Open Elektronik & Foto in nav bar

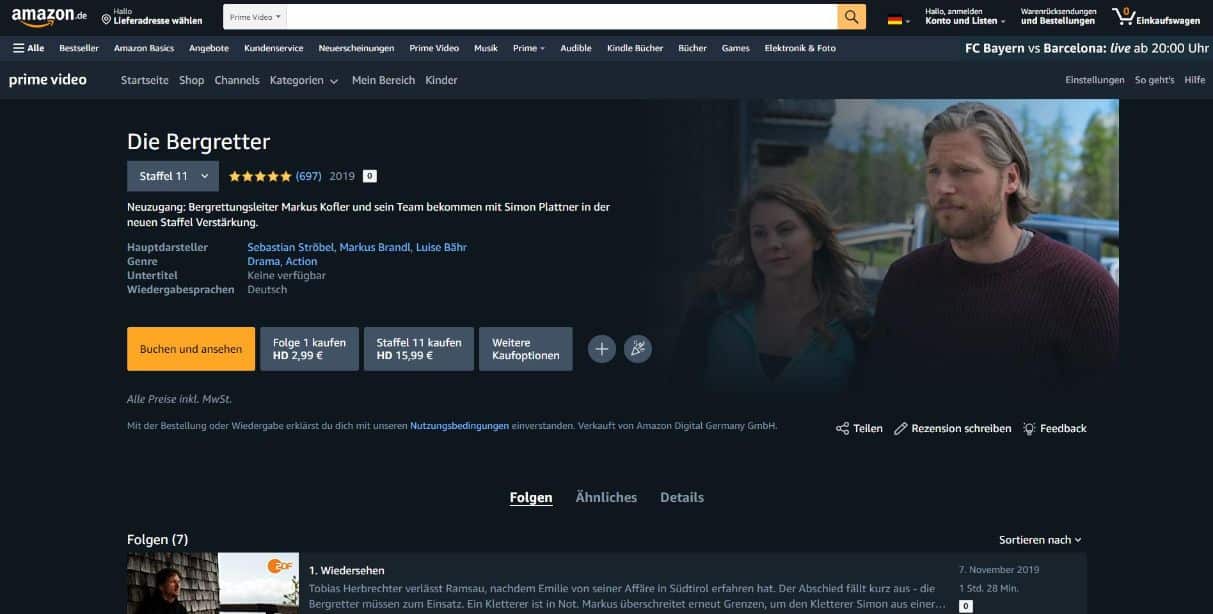coord(800,48)
